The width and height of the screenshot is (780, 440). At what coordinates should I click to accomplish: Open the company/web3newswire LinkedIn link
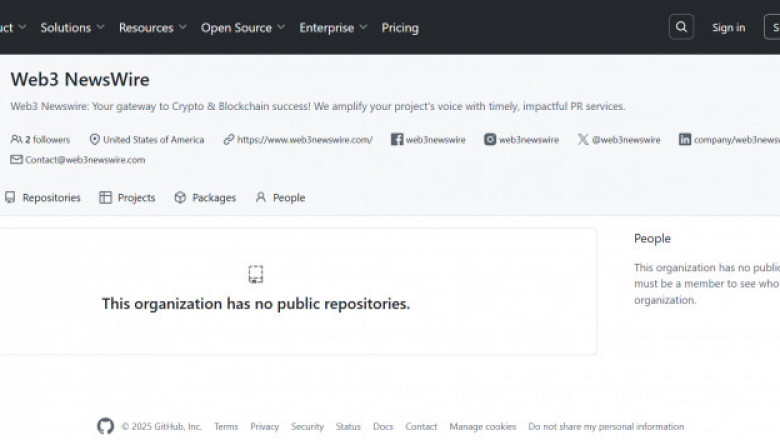point(737,139)
